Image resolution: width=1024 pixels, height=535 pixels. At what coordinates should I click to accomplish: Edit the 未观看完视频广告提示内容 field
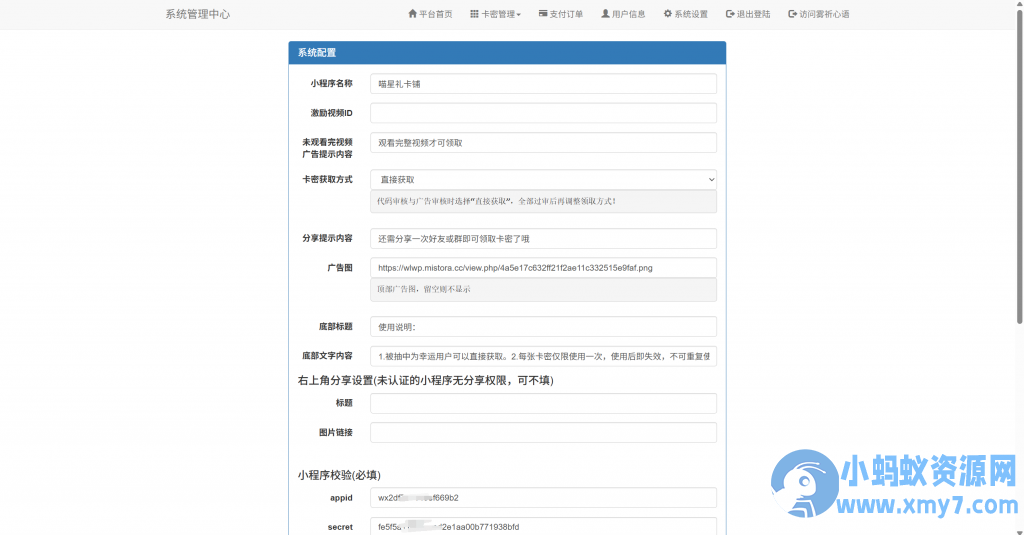[x=543, y=142]
